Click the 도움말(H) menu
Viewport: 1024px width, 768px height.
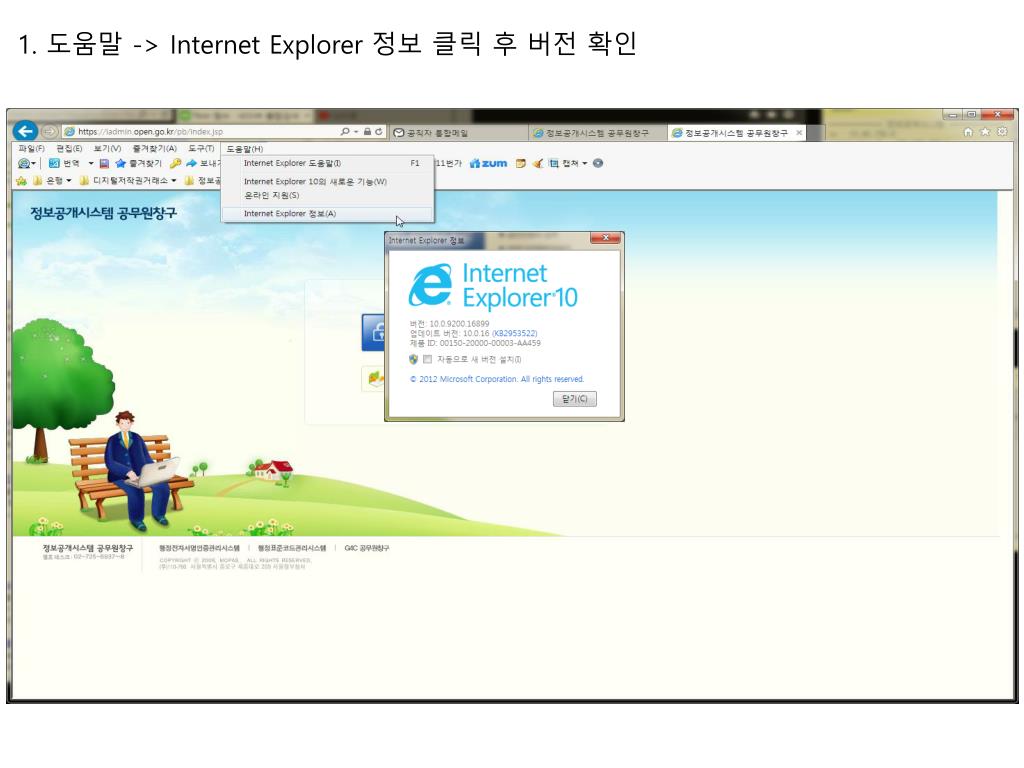pyautogui.click(x=244, y=149)
